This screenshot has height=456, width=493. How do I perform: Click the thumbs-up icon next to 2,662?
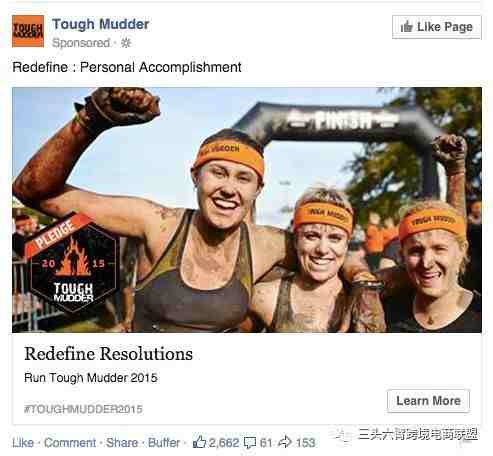199,442
